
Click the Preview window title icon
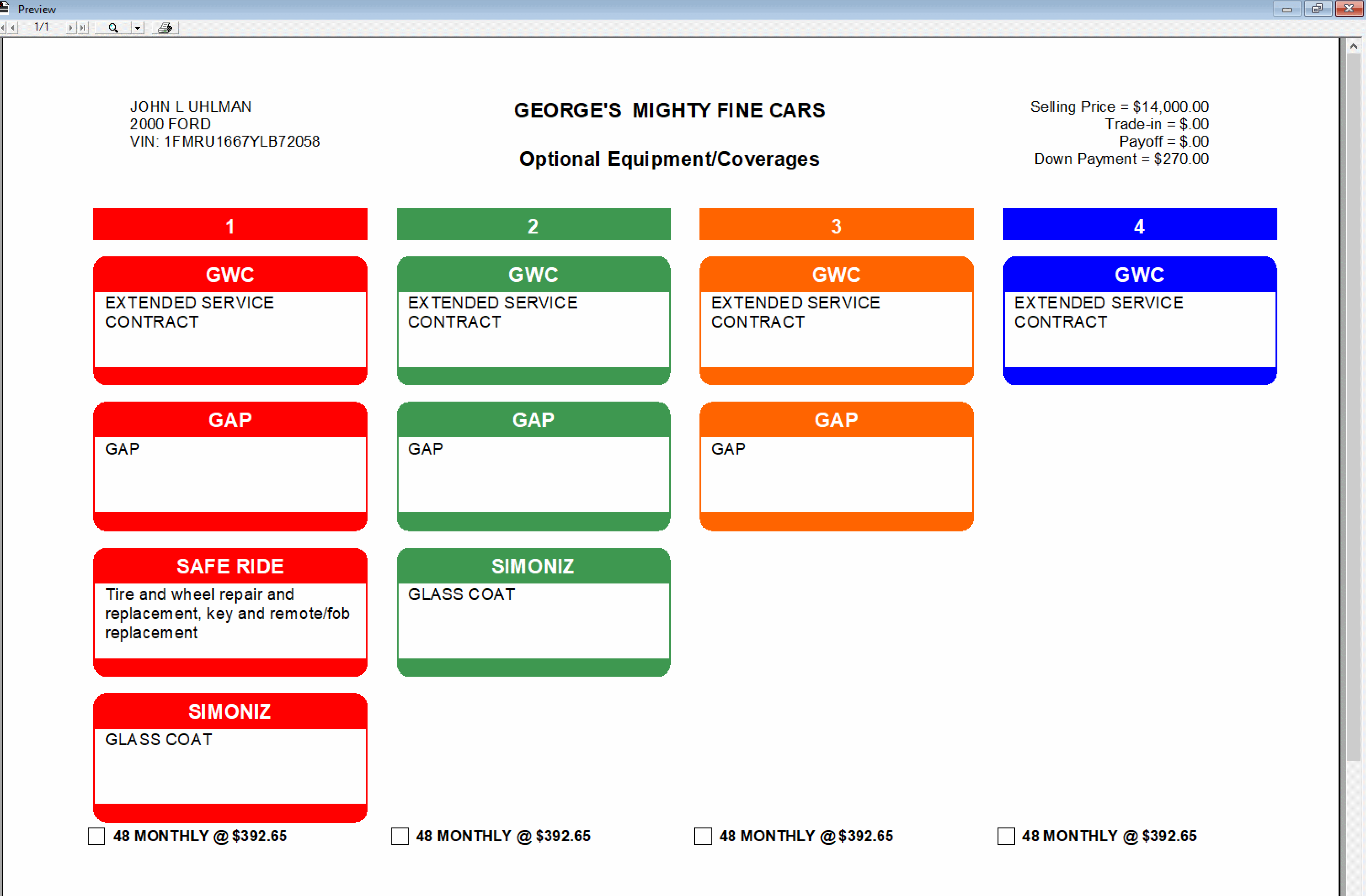coord(5,8)
